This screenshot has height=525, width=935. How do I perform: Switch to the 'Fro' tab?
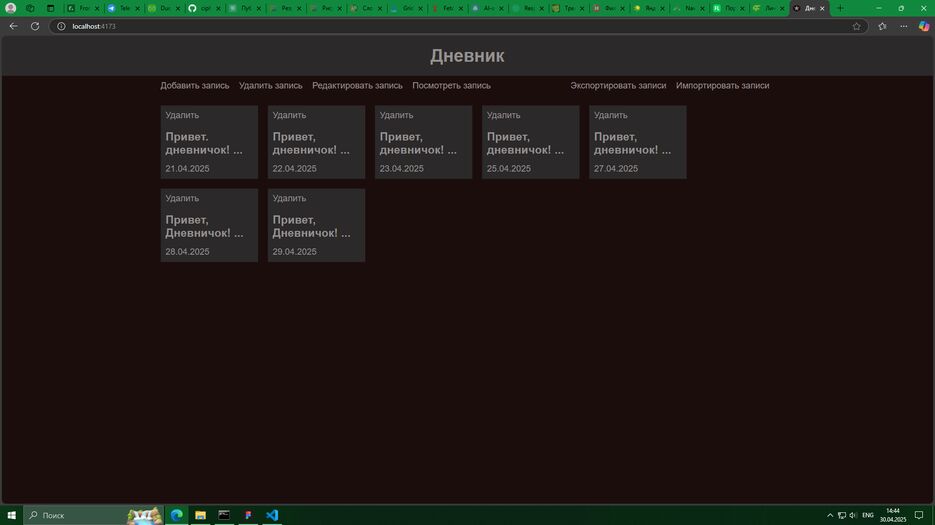tap(83, 8)
